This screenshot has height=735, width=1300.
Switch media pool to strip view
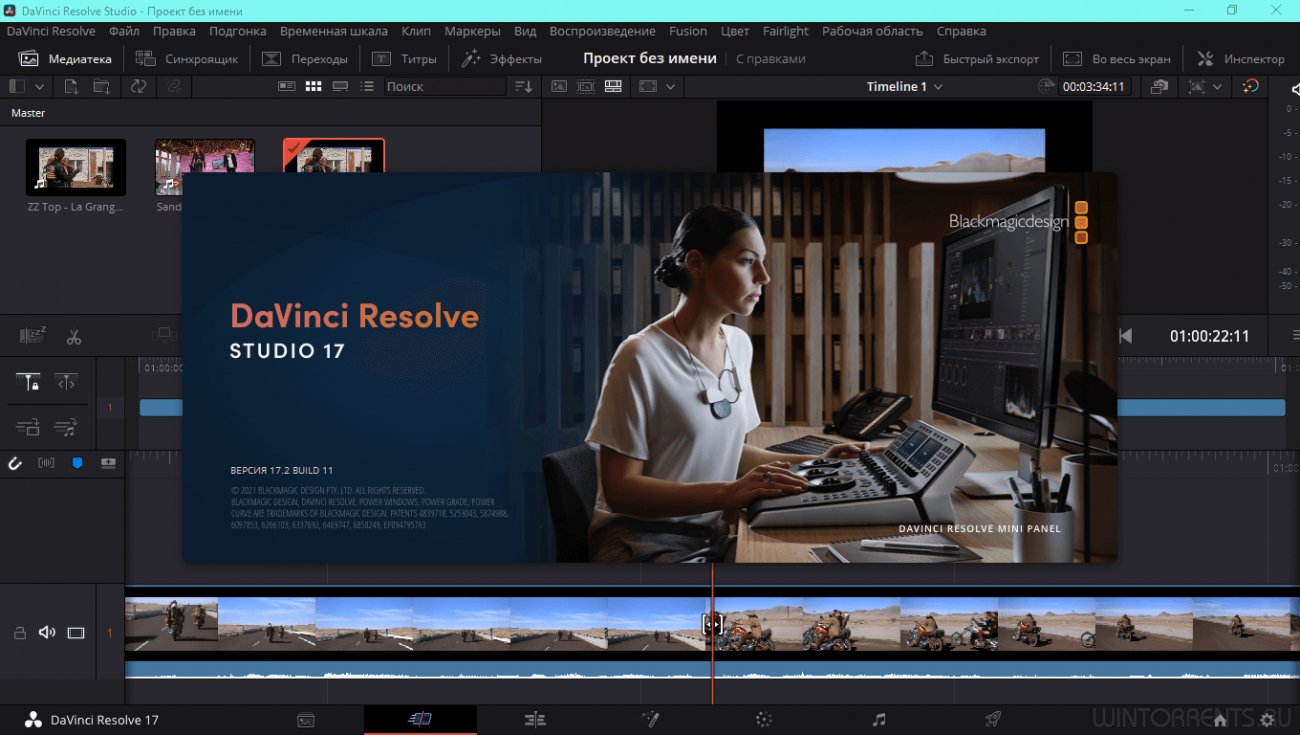(x=340, y=87)
